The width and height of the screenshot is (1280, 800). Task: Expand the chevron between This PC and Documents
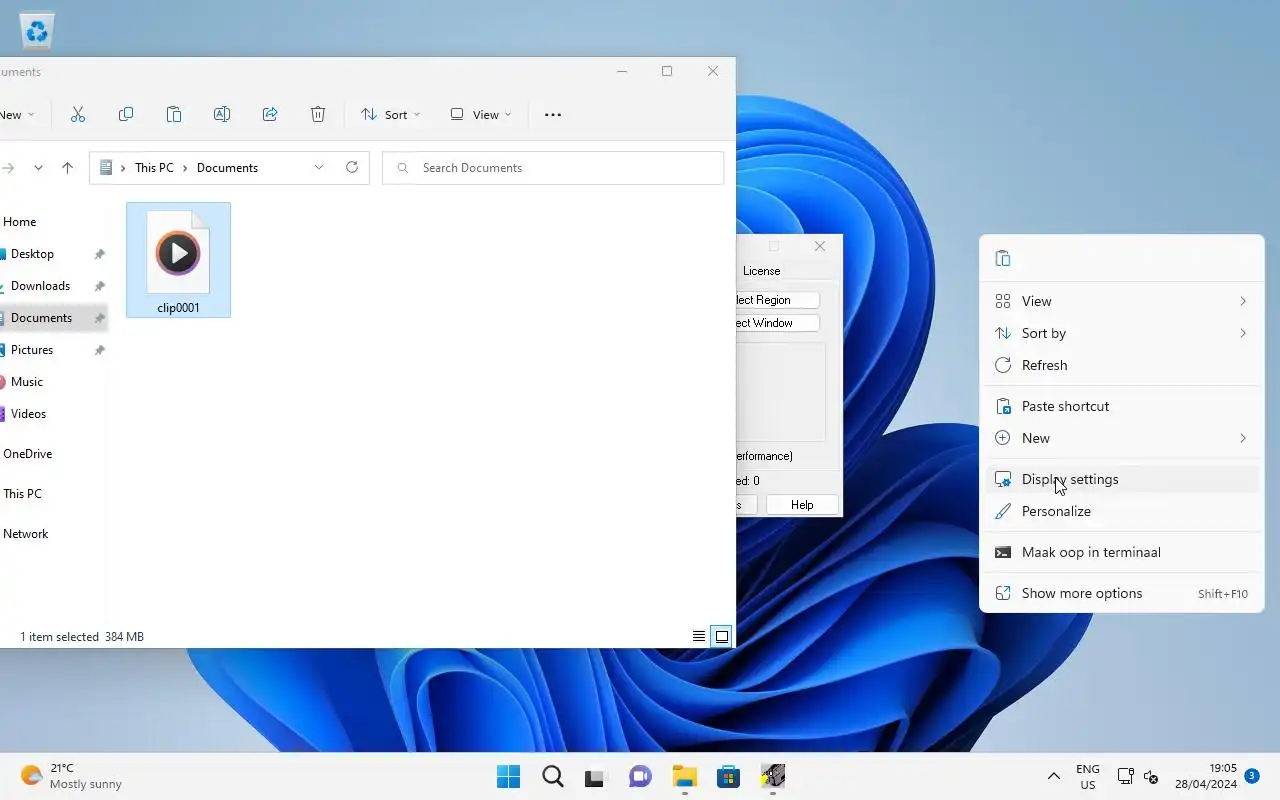point(185,168)
